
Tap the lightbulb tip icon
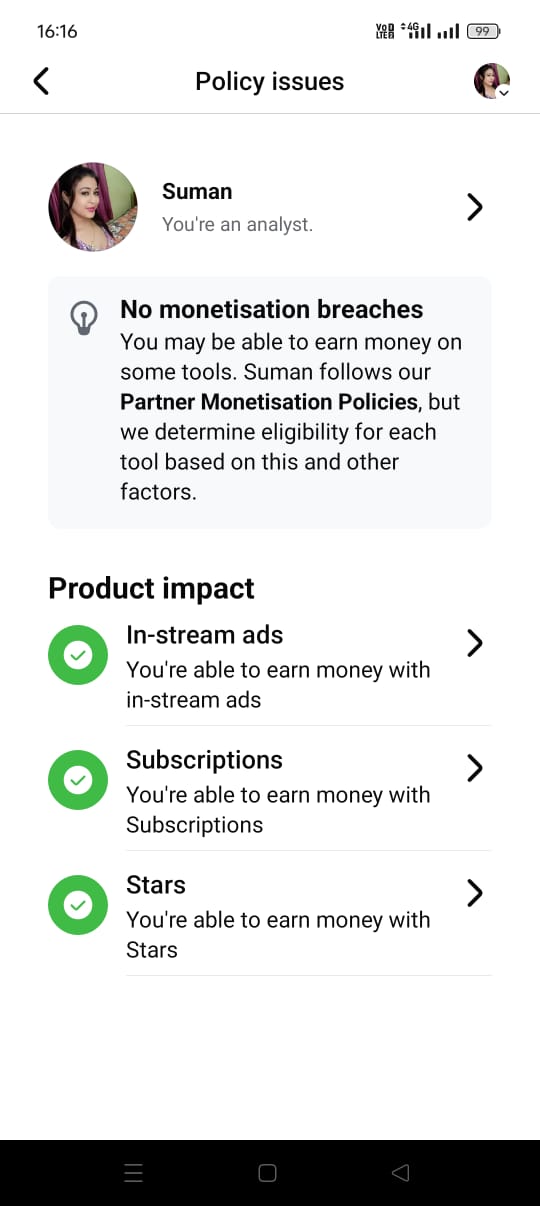click(x=83, y=318)
